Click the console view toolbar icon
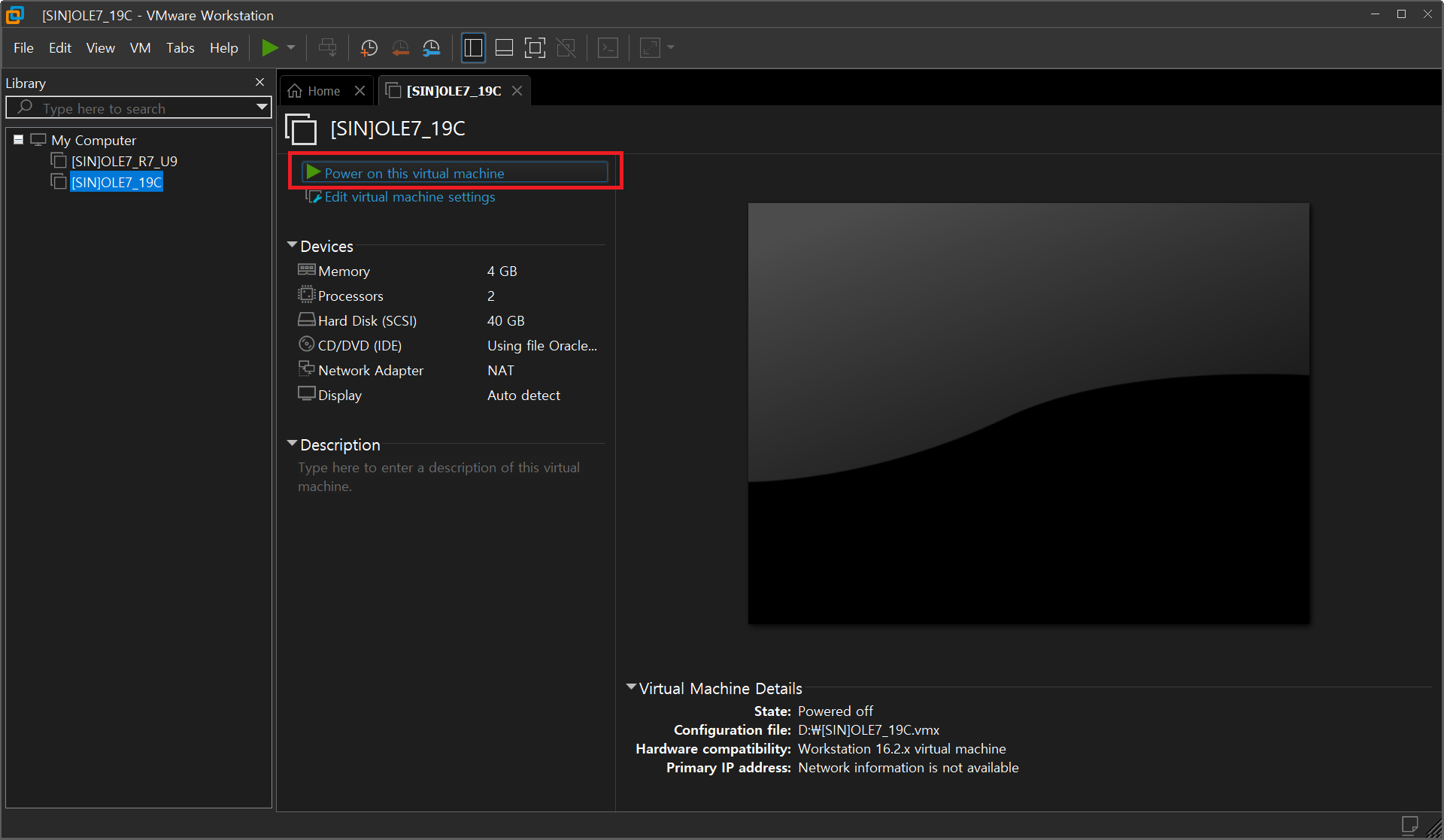This screenshot has height=840, width=1444. click(x=608, y=48)
